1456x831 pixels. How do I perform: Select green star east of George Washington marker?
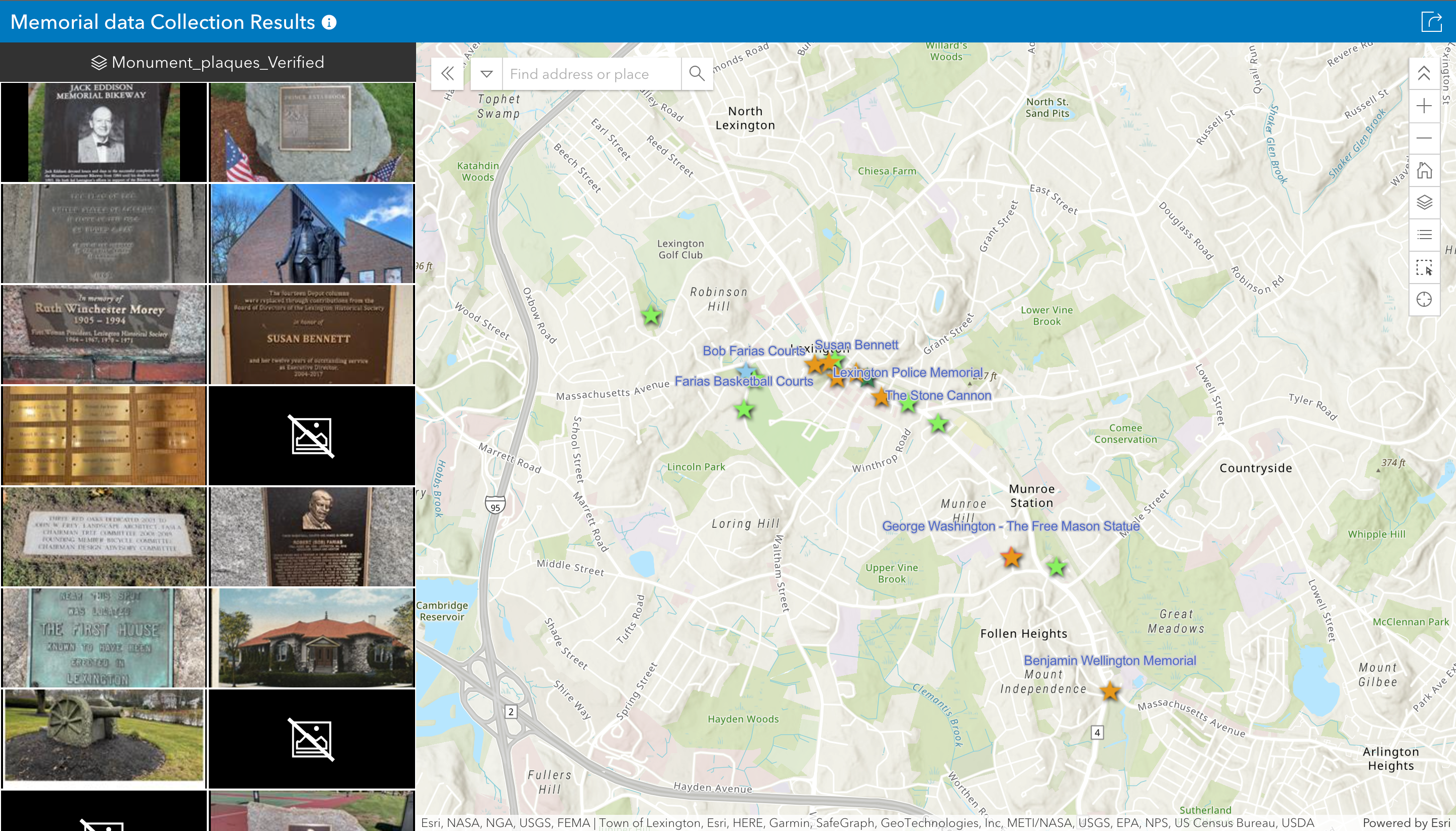click(x=1057, y=567)
